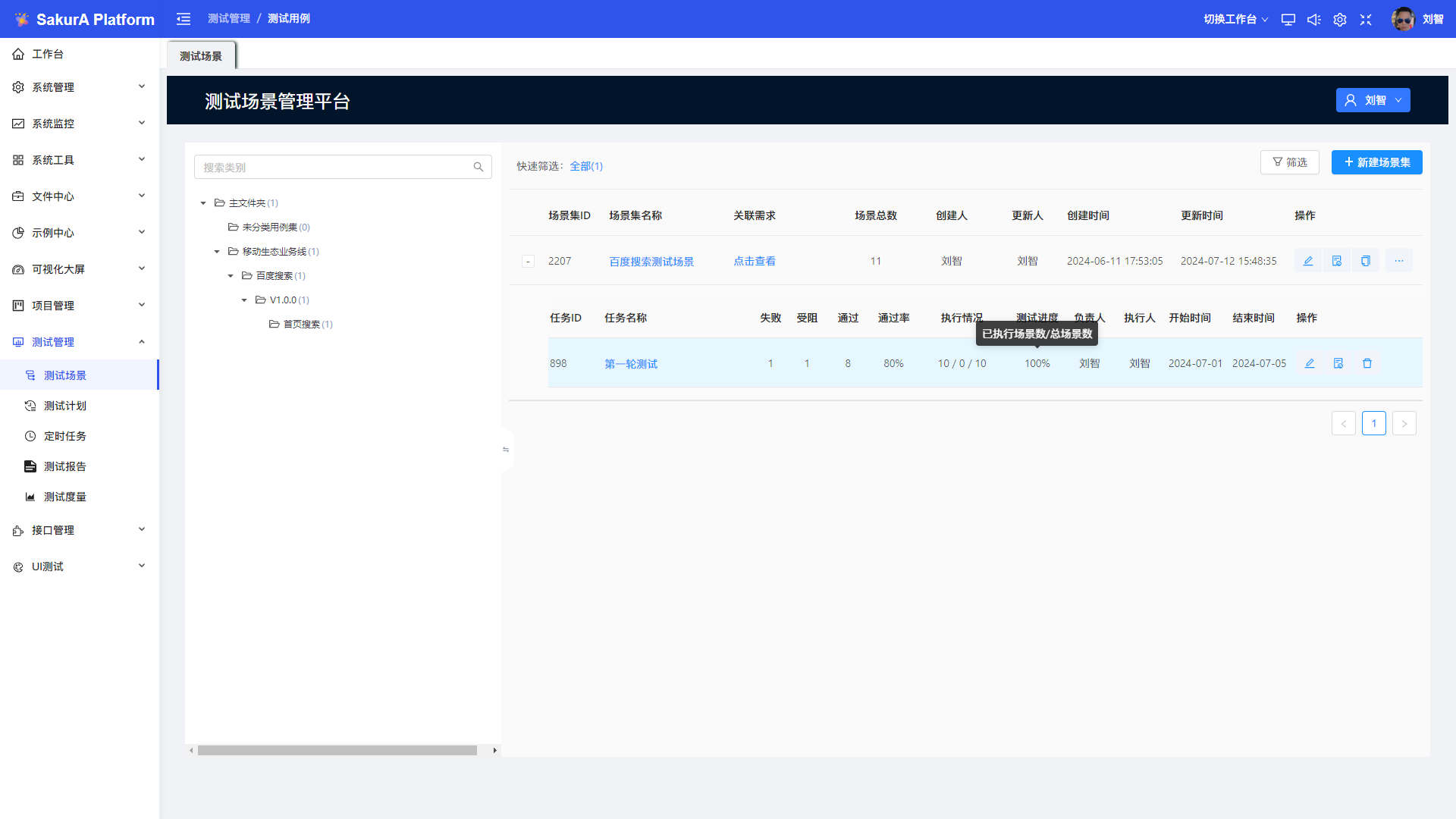This screenshot has height=819, width=1456.
Task: Collapse 主文件夹 tree node arrow
Action: [203, 203]
